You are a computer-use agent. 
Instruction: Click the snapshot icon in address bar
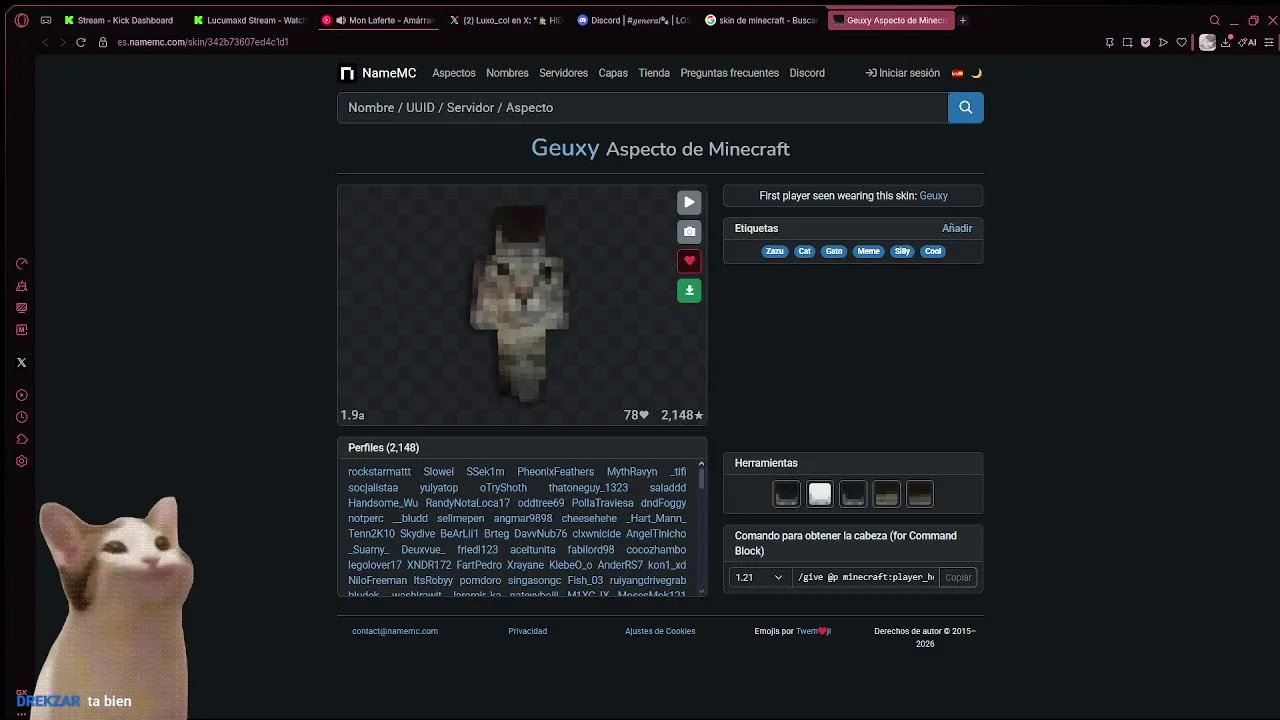coord(1127,42)
